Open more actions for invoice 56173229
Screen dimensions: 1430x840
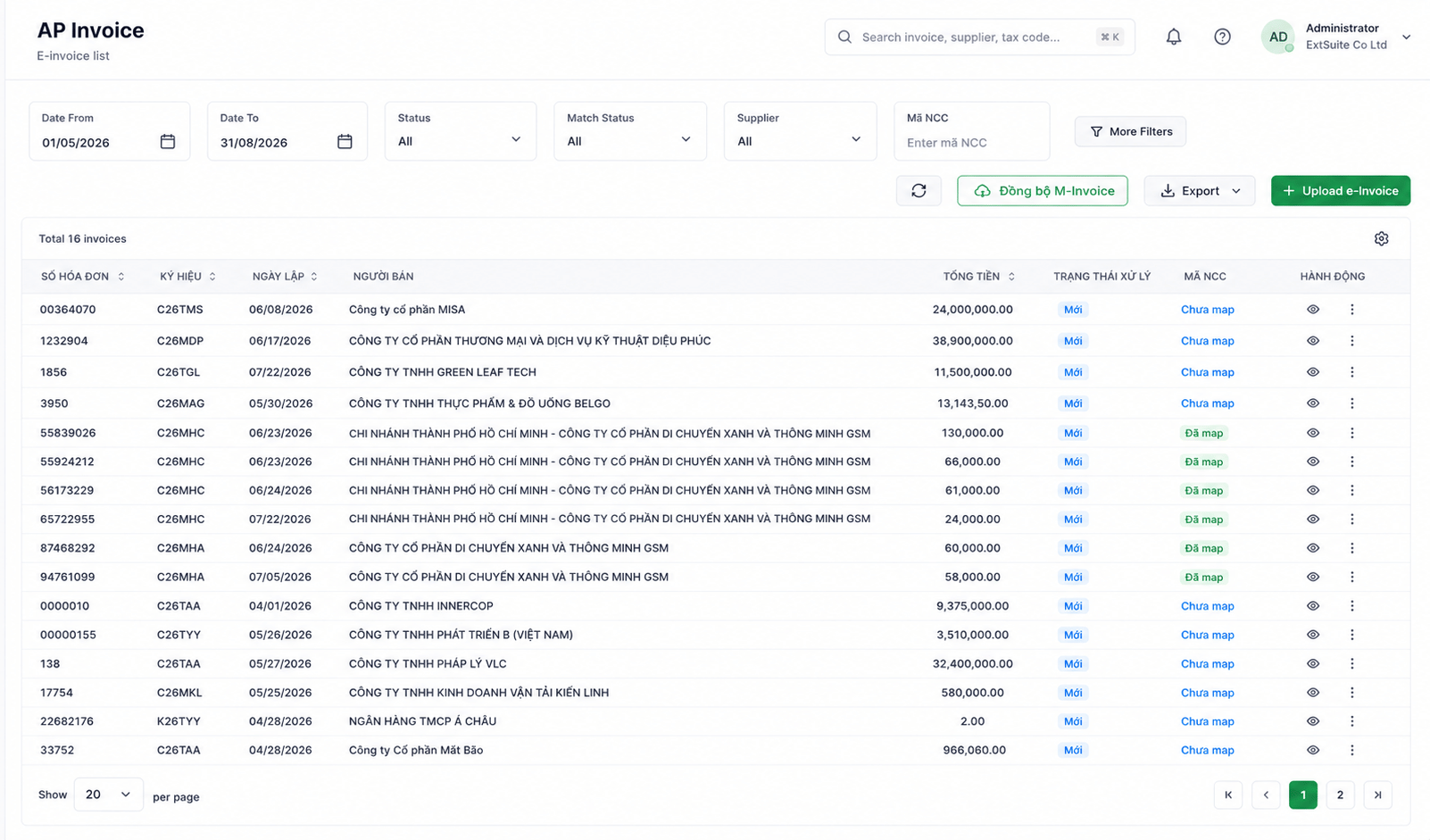(x=1351, y=490)
